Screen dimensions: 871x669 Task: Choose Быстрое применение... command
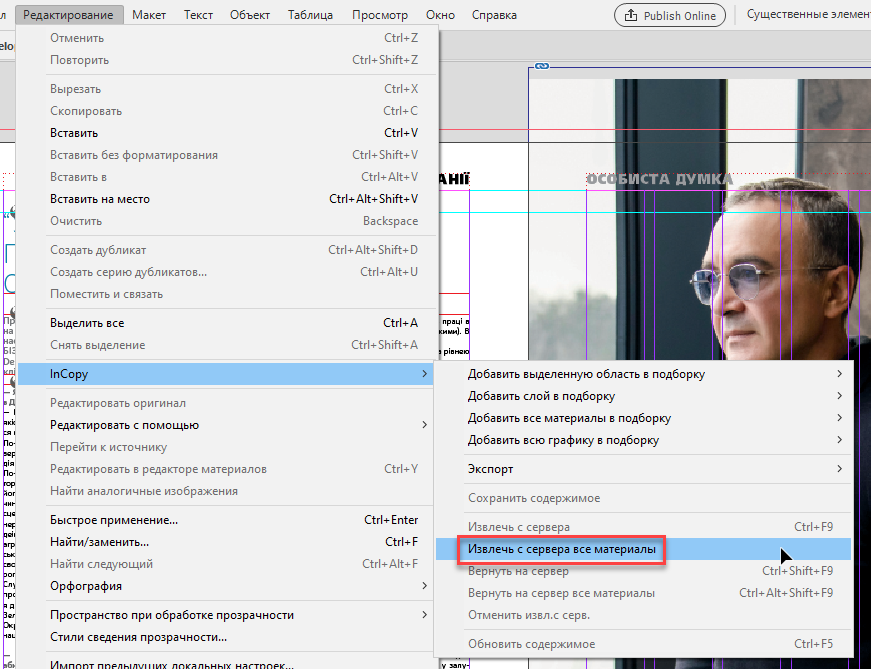(x=227, y=520)
